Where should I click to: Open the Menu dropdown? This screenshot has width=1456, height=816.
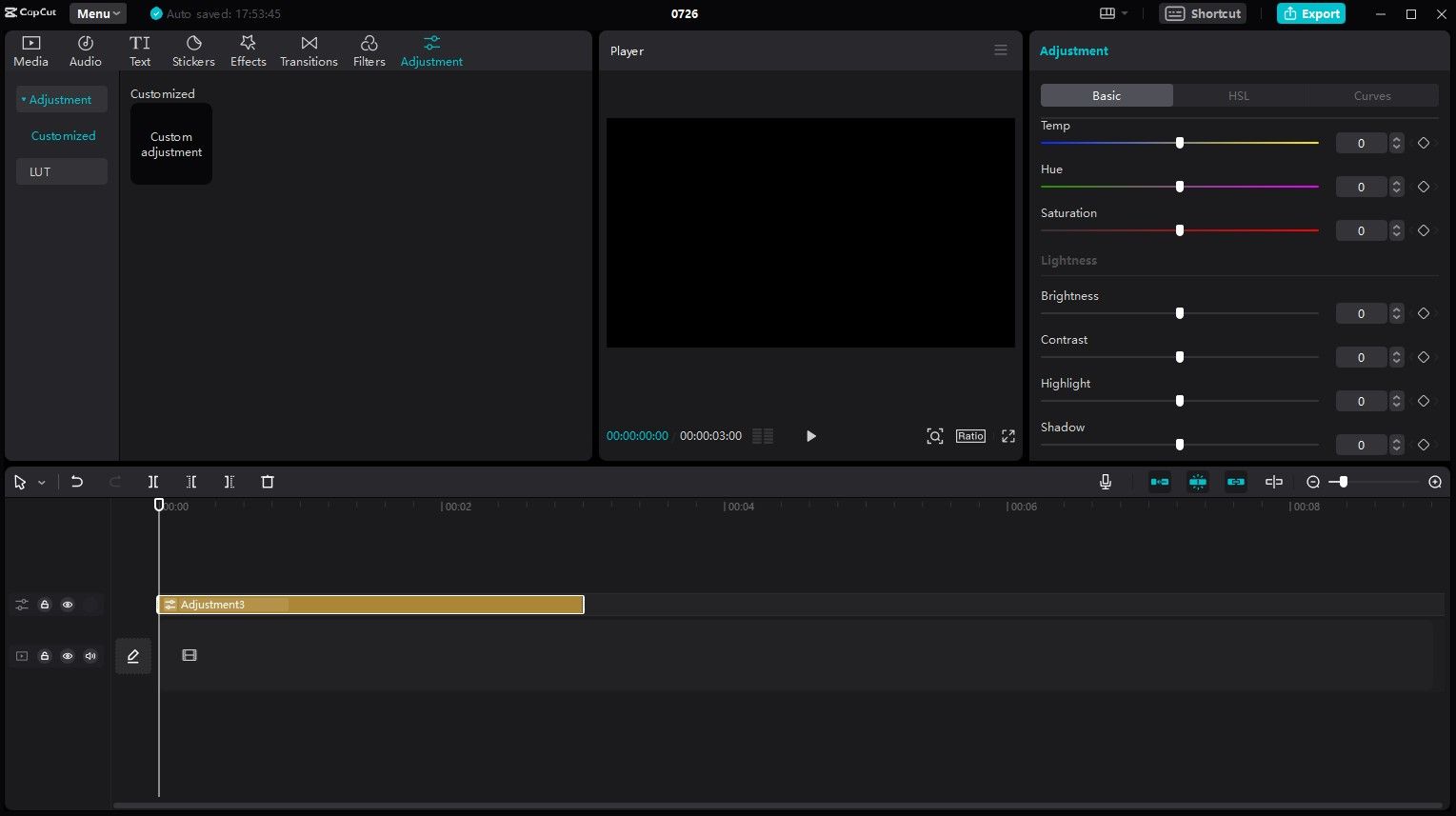(x=98, y=13)
